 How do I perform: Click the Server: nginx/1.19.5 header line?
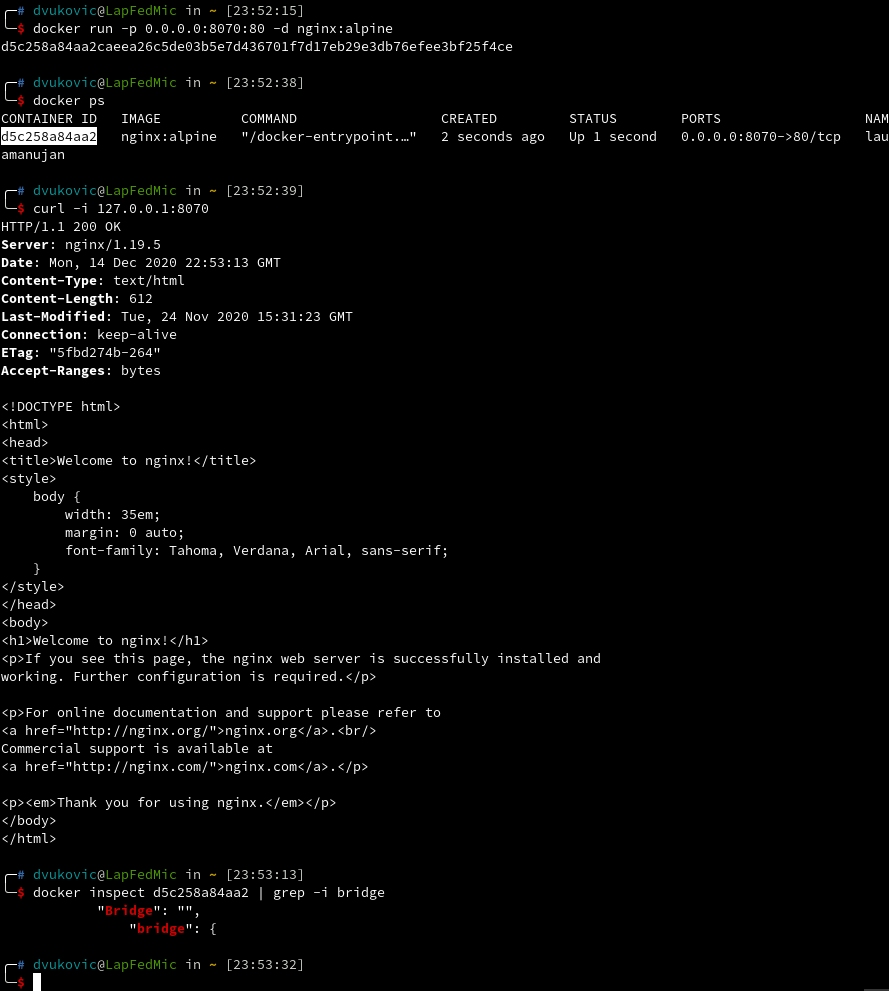click(x=81, y=245)
